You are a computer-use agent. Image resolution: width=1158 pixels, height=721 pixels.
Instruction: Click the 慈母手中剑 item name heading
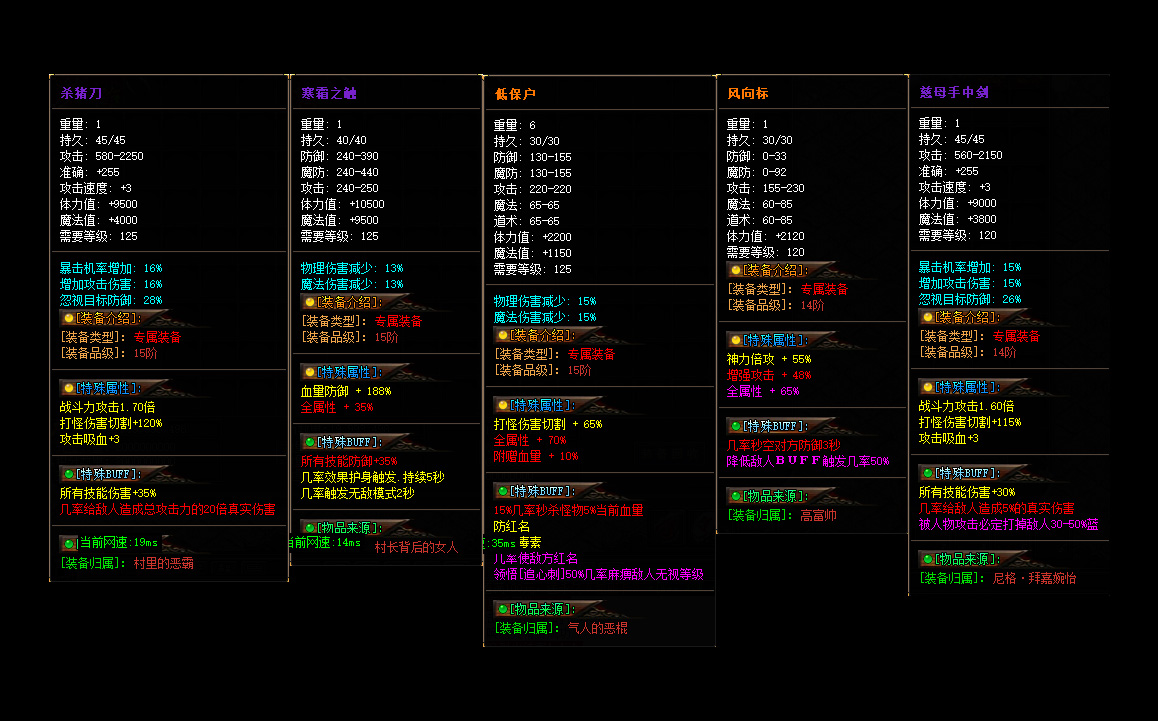coord(954,93)
